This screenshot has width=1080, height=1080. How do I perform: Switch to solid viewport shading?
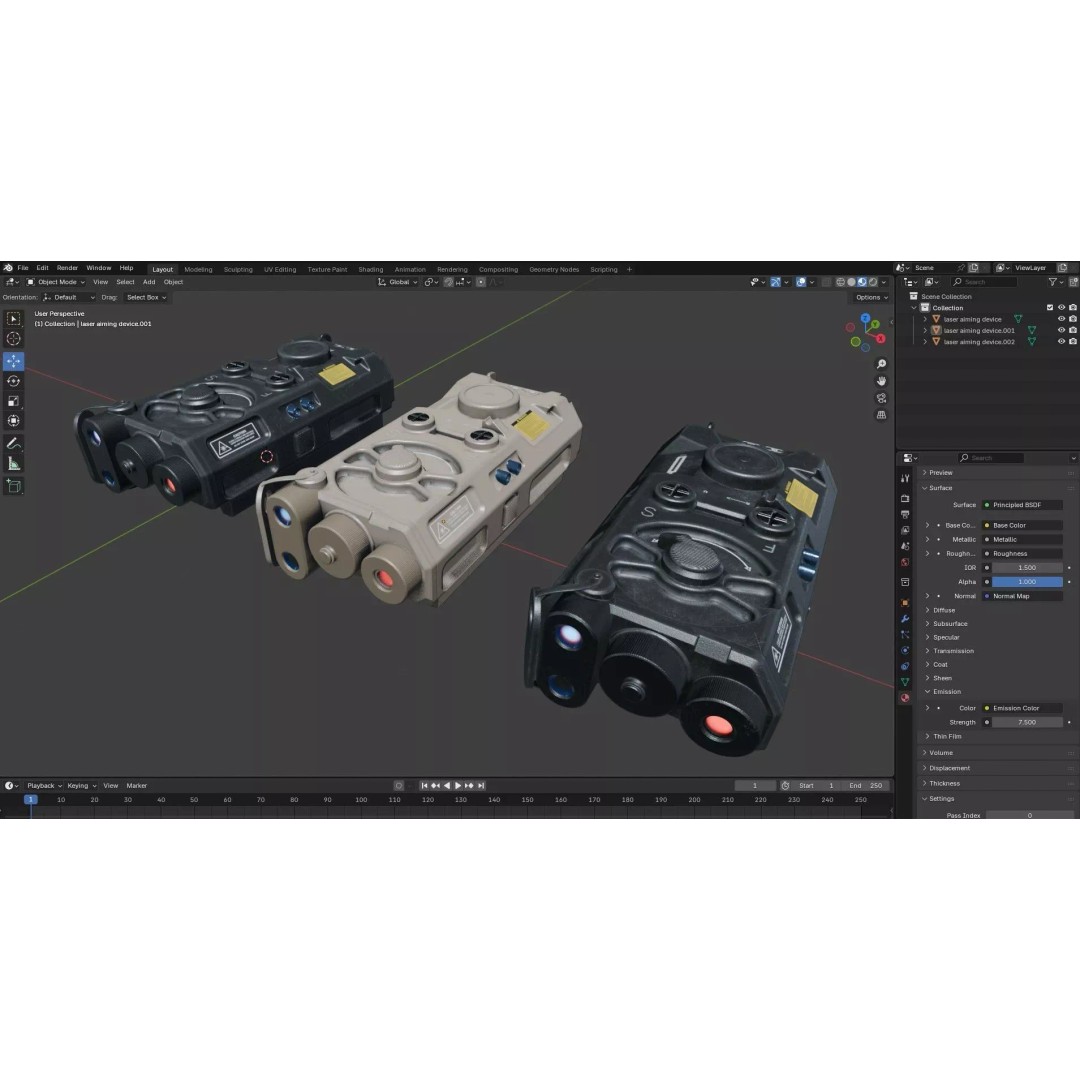[x=851, y=282]
